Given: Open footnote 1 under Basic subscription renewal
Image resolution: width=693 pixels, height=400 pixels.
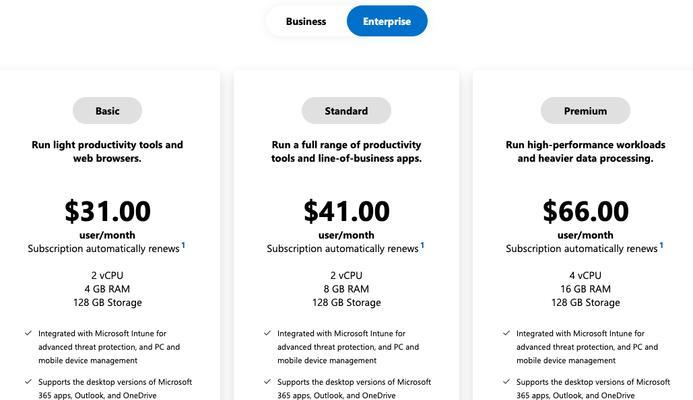Looking at the screenshot, I should click(x=183, y=245).
